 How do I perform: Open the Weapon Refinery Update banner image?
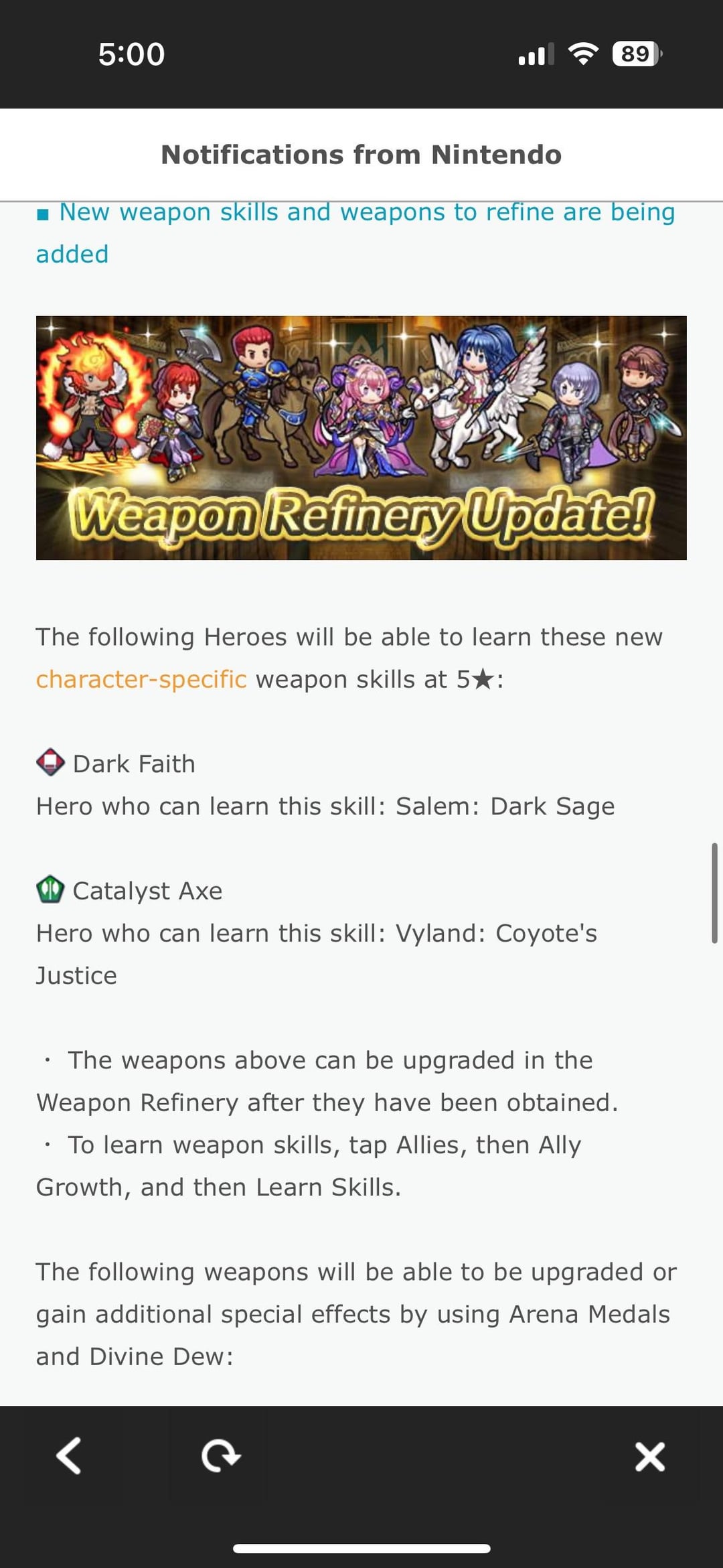(361, 437)
